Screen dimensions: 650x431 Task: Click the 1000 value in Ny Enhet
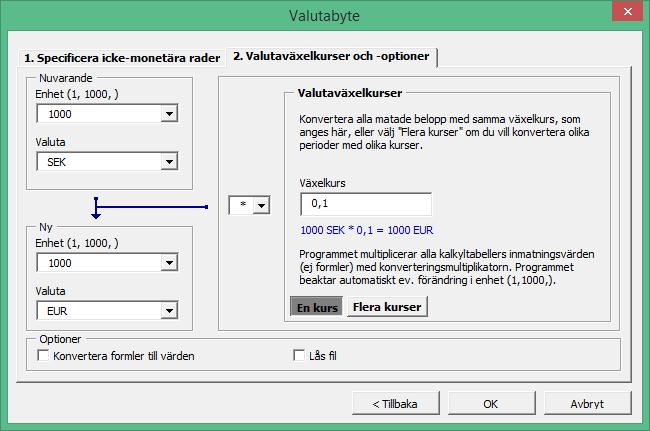60,263
